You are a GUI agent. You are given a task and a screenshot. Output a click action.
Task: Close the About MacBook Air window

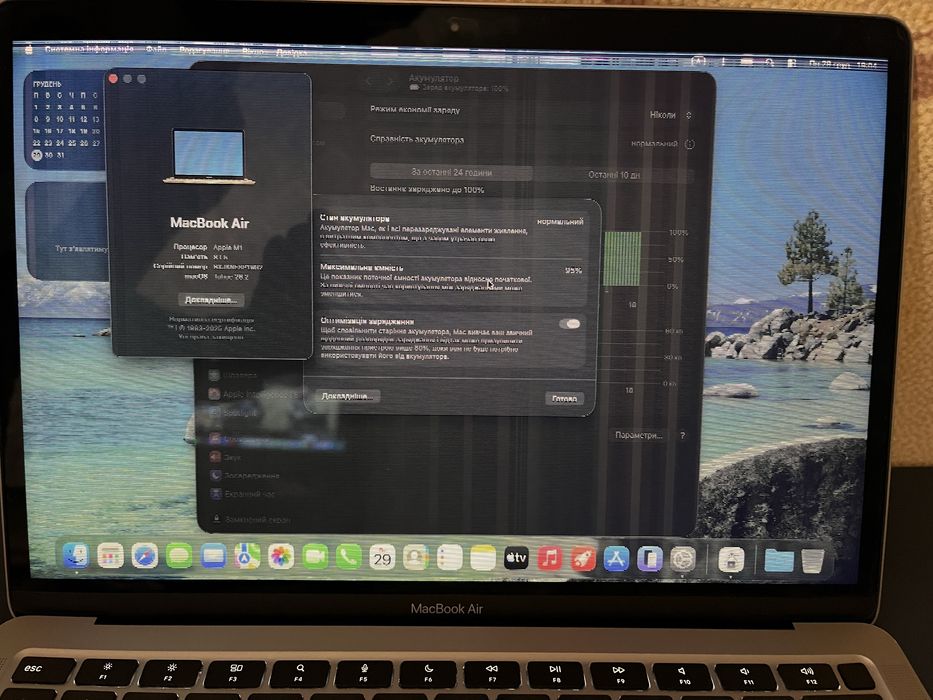coord(113,79)
